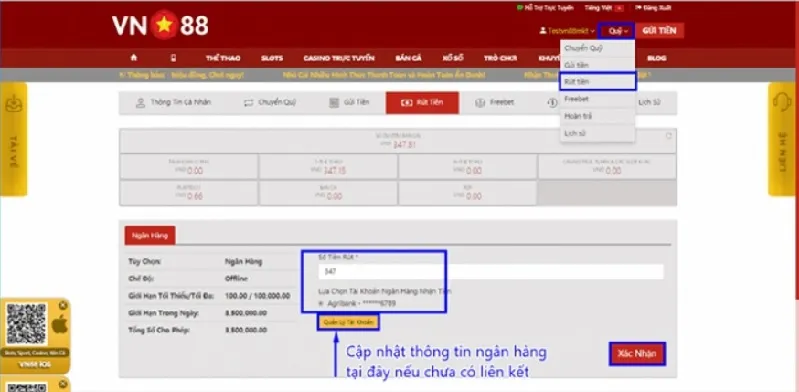Screen dimensions: 799x392
Task: Choose Hoàn trả from the Quỹ dropdown
Action: (597, 116)
